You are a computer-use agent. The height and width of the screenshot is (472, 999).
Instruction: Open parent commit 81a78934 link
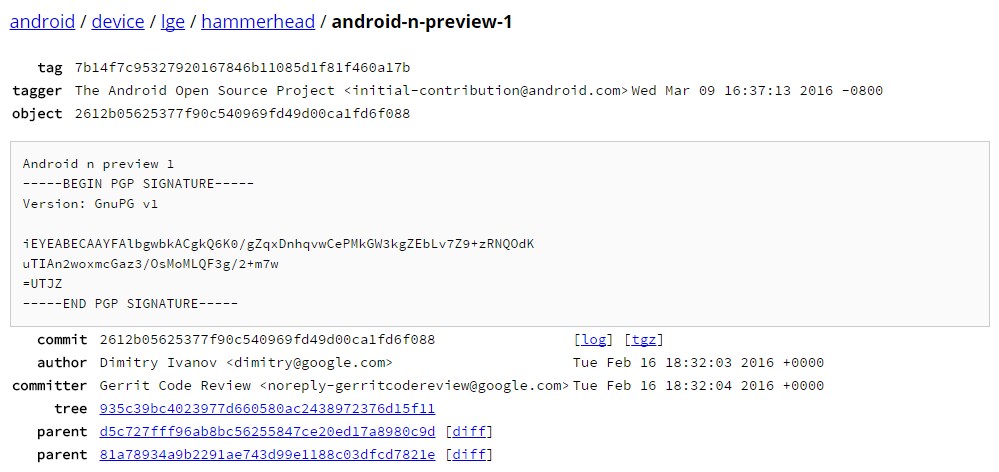pos(268,455)
